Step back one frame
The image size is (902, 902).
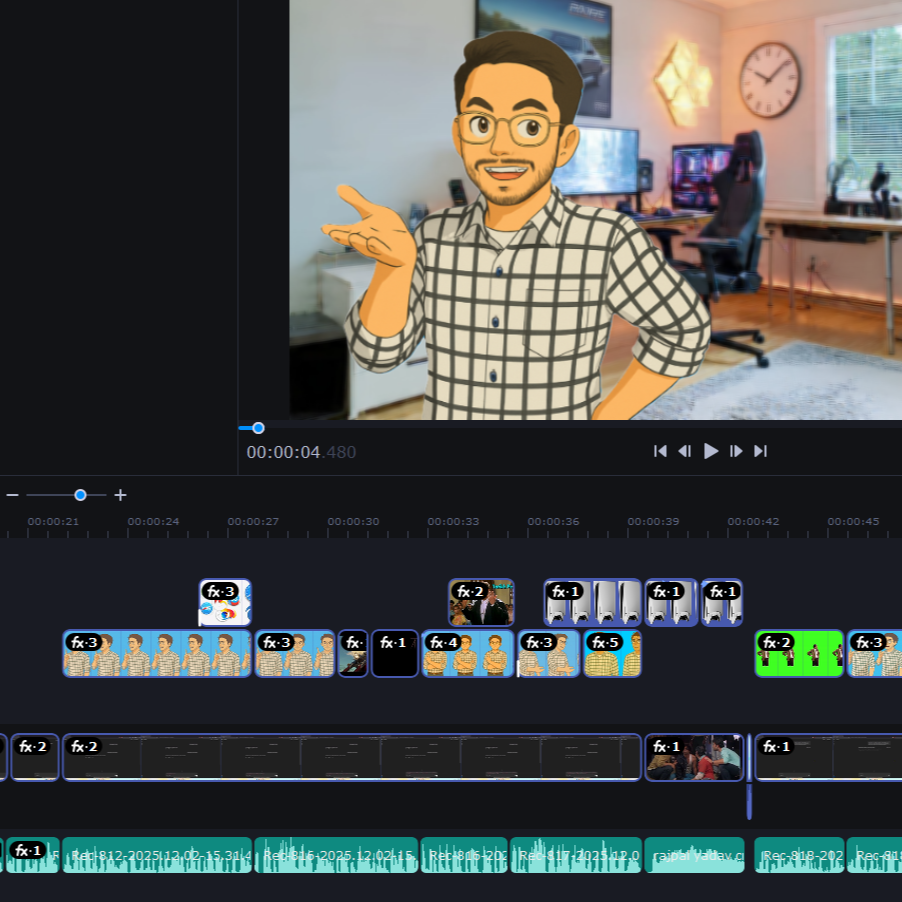[x=685, y=452]
